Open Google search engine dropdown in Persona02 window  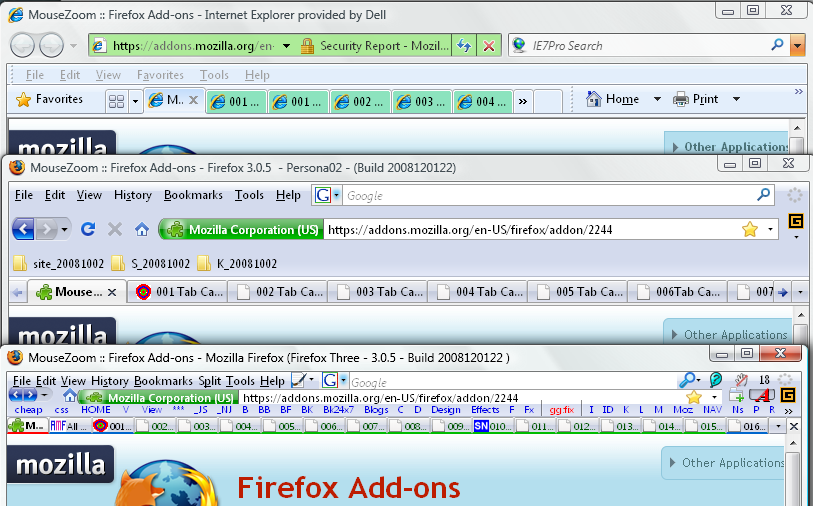(x=337, y=195)
